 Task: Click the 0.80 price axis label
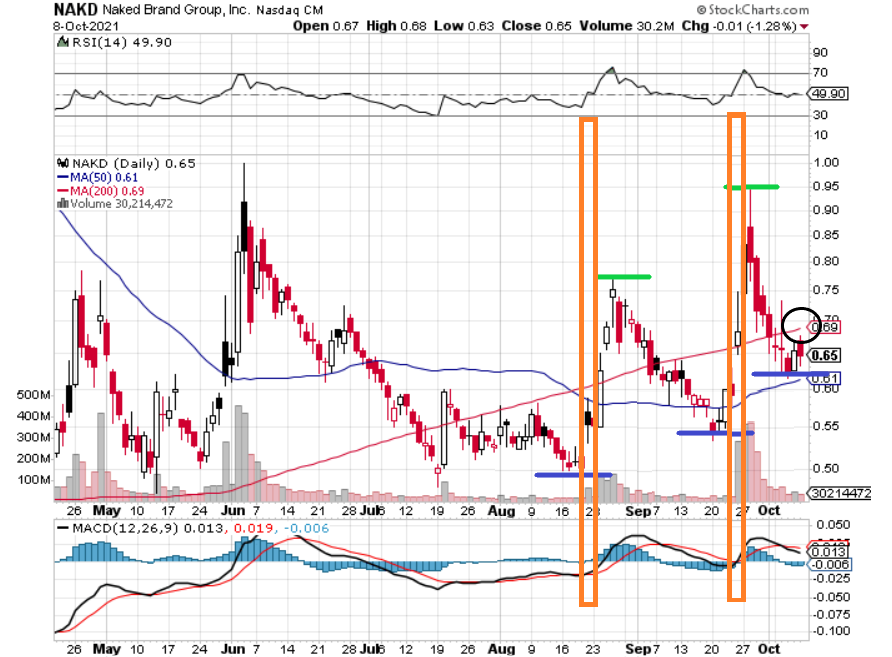click(825, 262)
